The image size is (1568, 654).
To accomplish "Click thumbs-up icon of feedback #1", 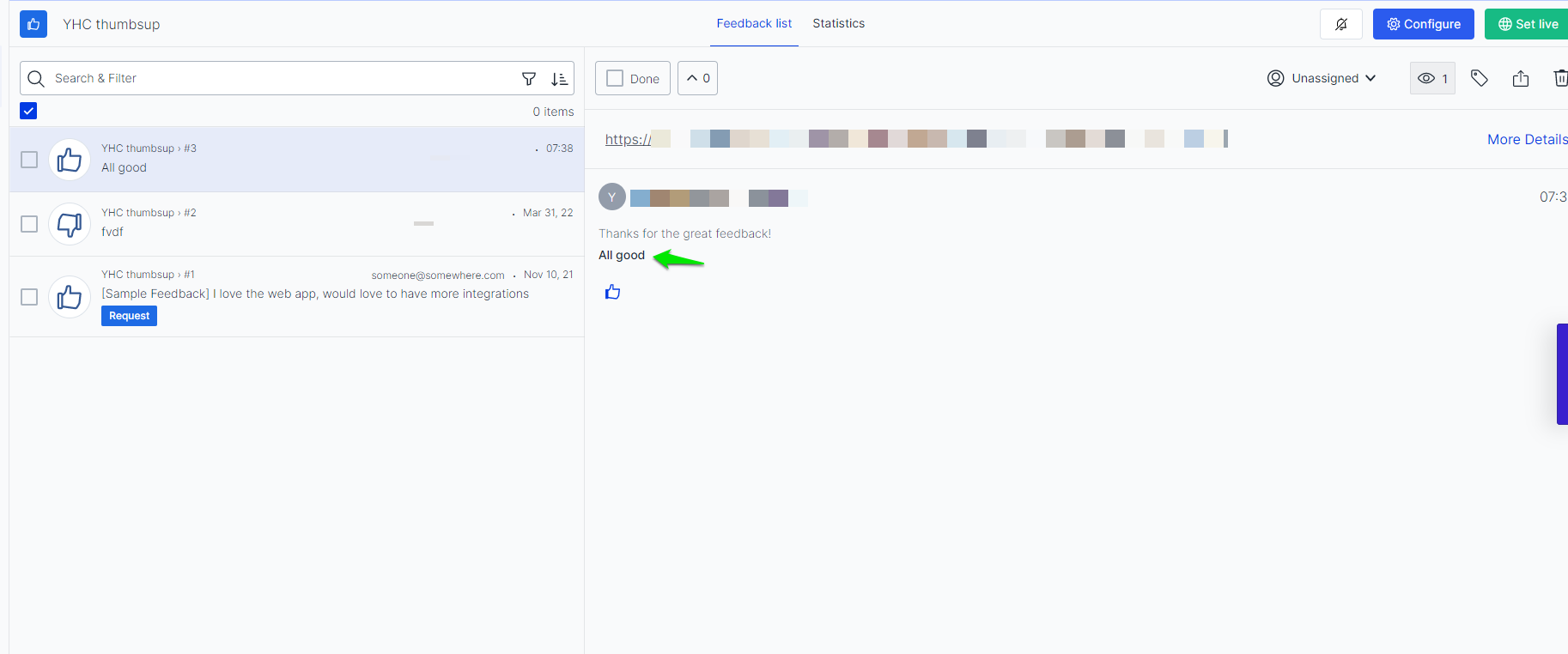I will click(70, 297).
